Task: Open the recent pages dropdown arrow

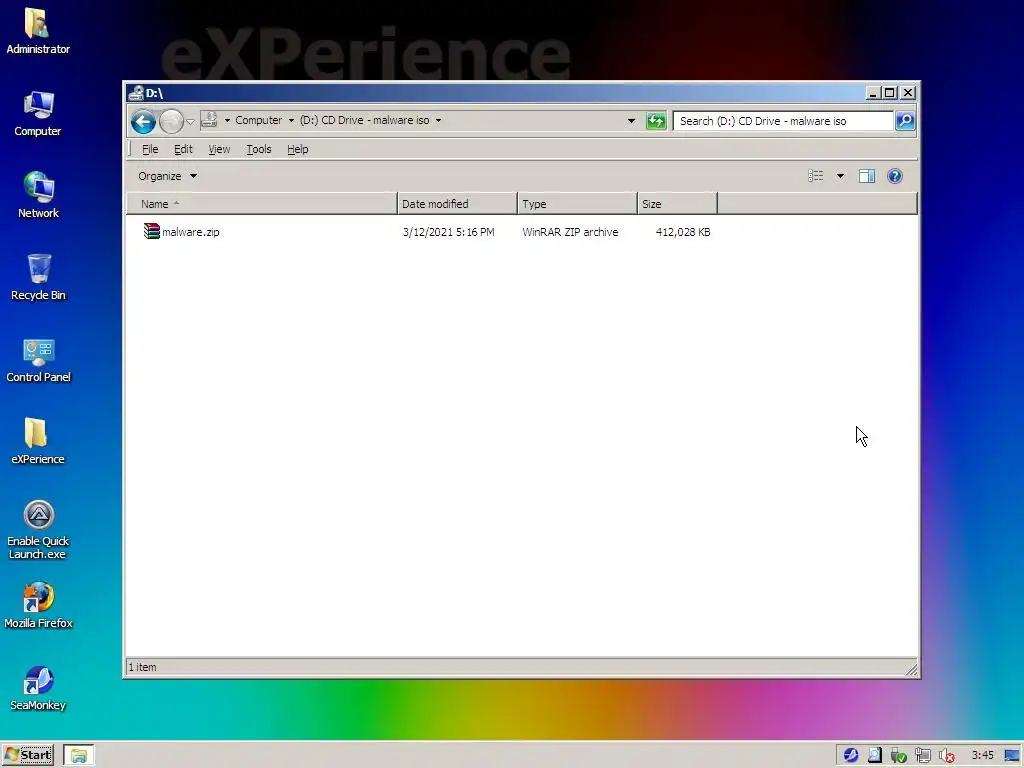Action: click(190, 121)
